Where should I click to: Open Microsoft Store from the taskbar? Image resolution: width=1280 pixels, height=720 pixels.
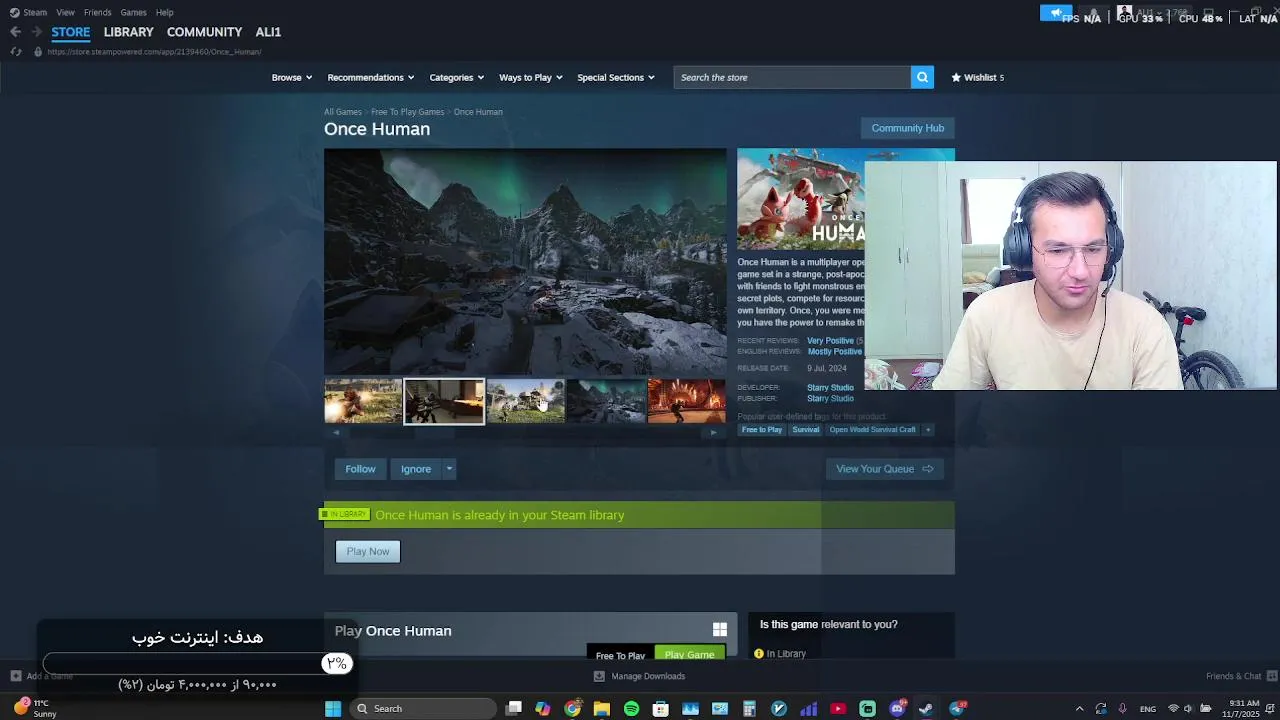pos(661,709)
